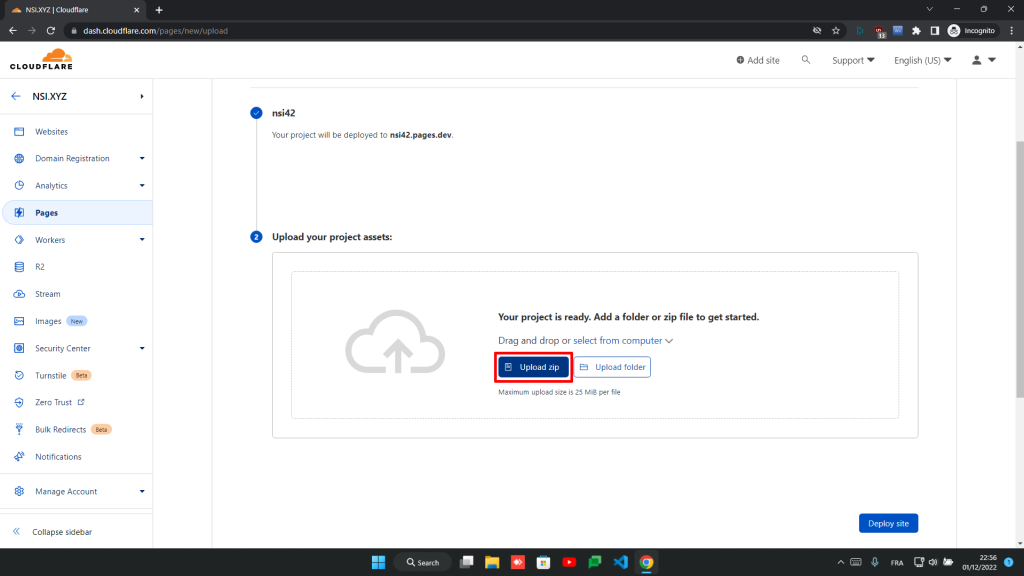Click the Upload folder button
Viewport: 1024px width, 576px height.
(x=612, y=367)
